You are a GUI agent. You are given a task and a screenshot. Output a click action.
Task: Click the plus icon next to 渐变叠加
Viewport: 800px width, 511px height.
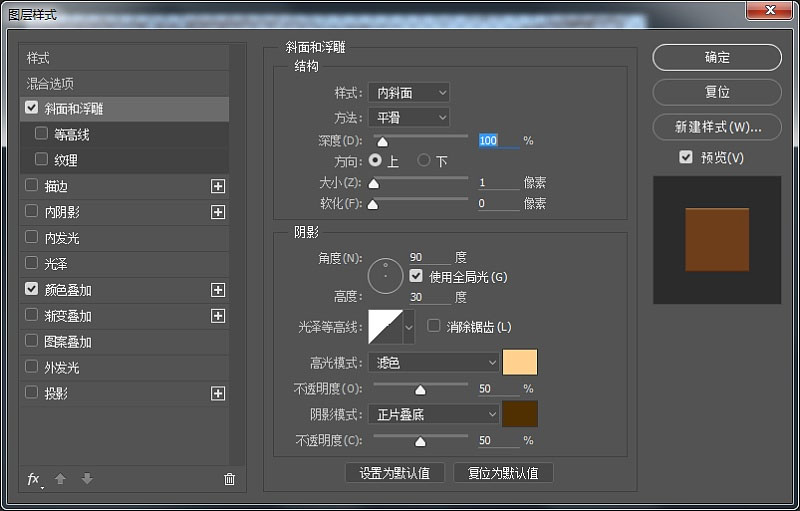pos(218,316)
